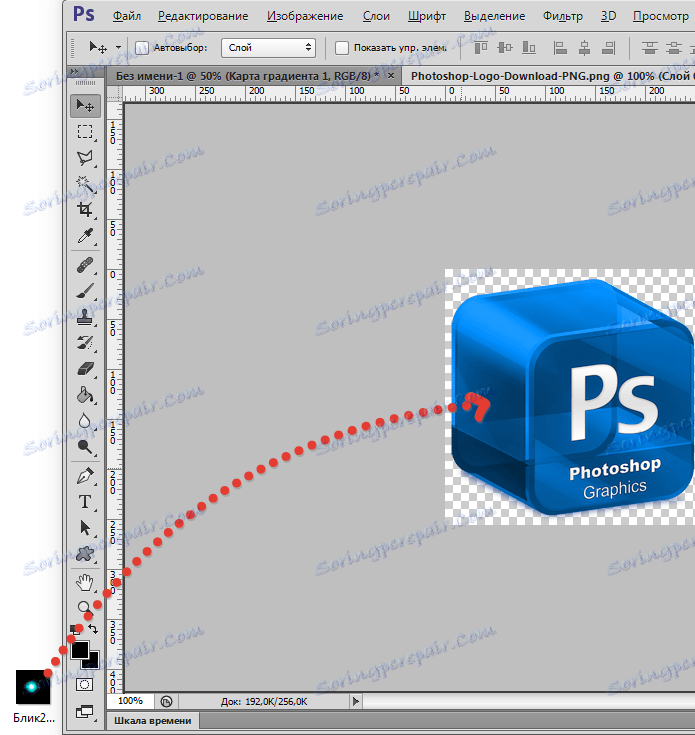Select the Pen tool
This screenshot has height=735, width=695.
coord(85,476)
